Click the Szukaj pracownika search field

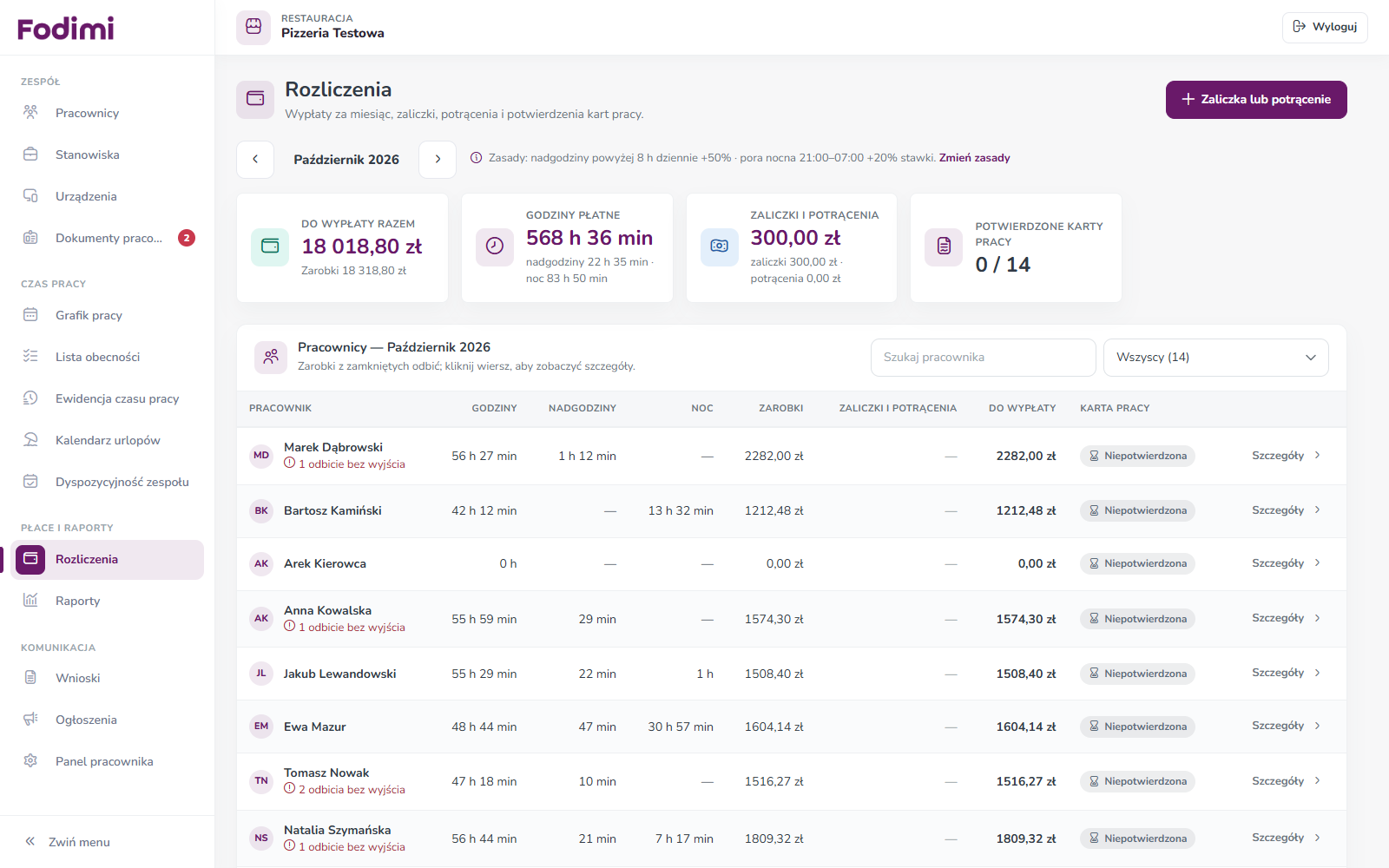coord(983,358)
